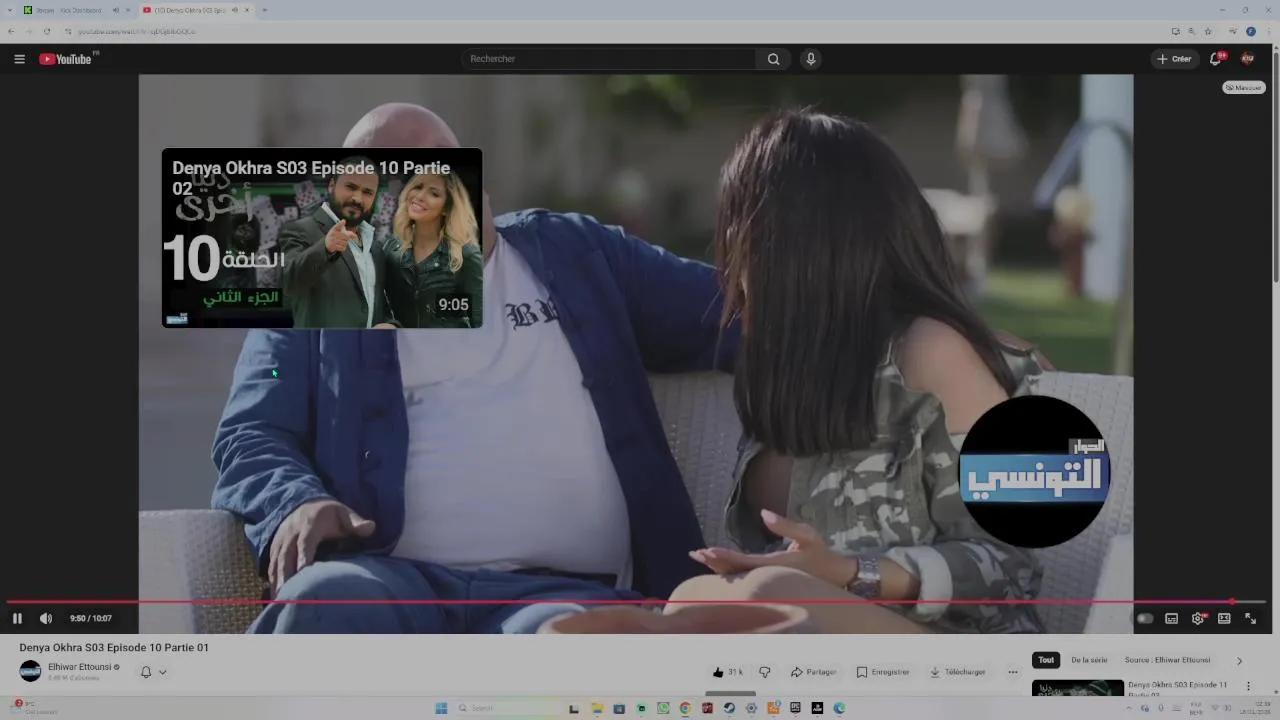Go to the YouTube home logo
Screen dimensions: 1280x720
pyautogui.click(x=68, y=59)
